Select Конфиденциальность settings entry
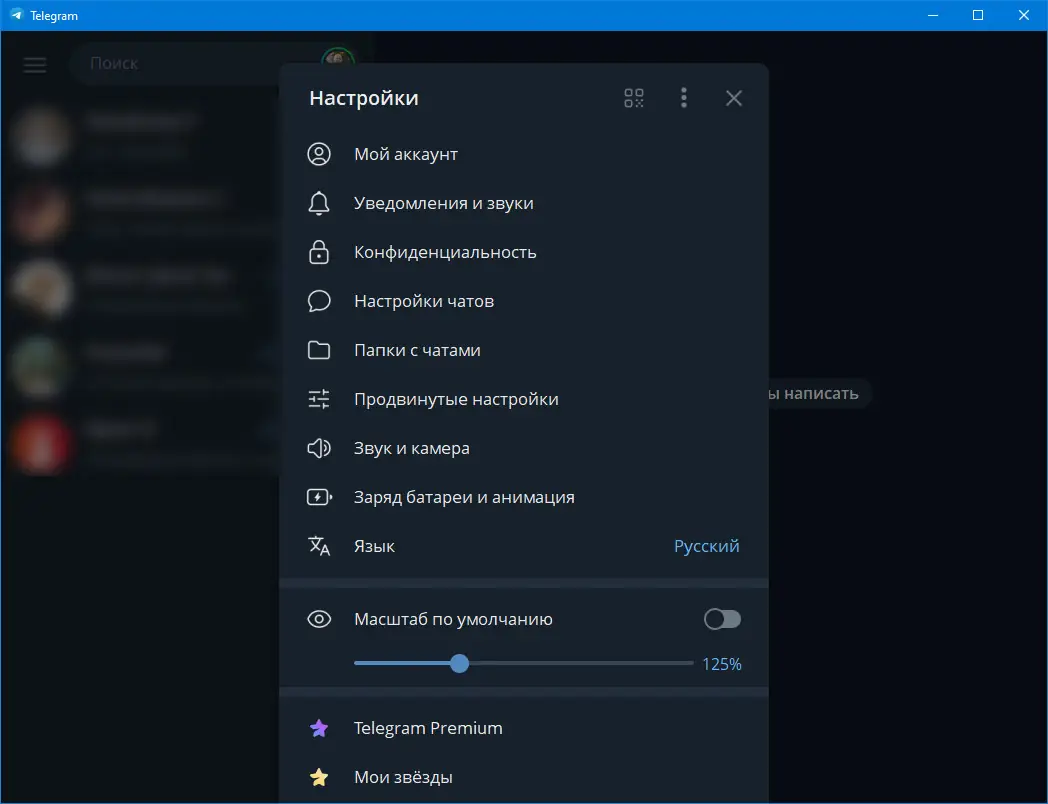Viewport: 1048px width, 804px height. (x=444, y=252)
